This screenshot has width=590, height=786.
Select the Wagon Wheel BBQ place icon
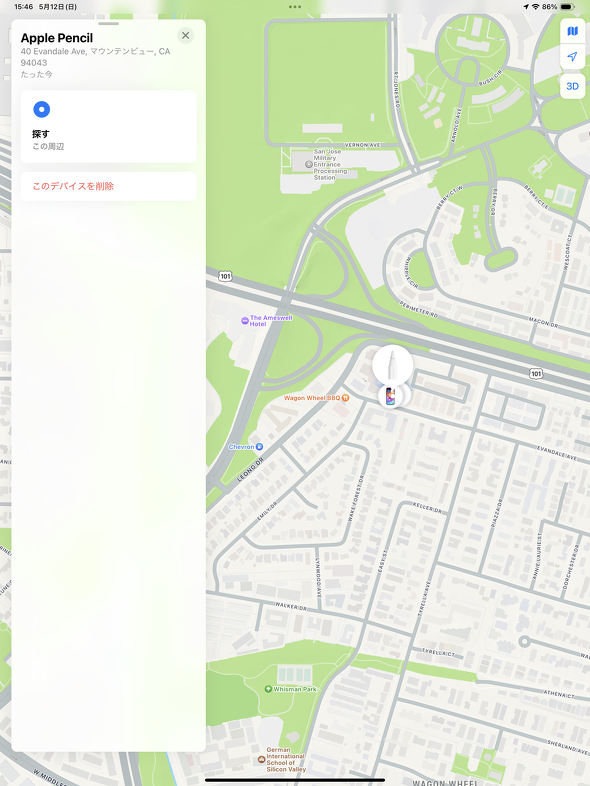coord(345,398)
